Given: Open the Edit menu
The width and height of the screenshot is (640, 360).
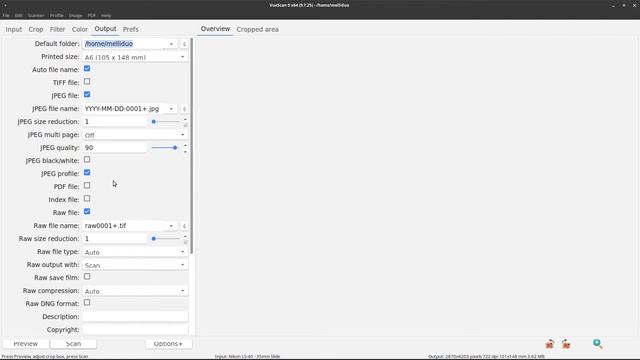Looking at the screenshot, I should [x=18, y=16].
